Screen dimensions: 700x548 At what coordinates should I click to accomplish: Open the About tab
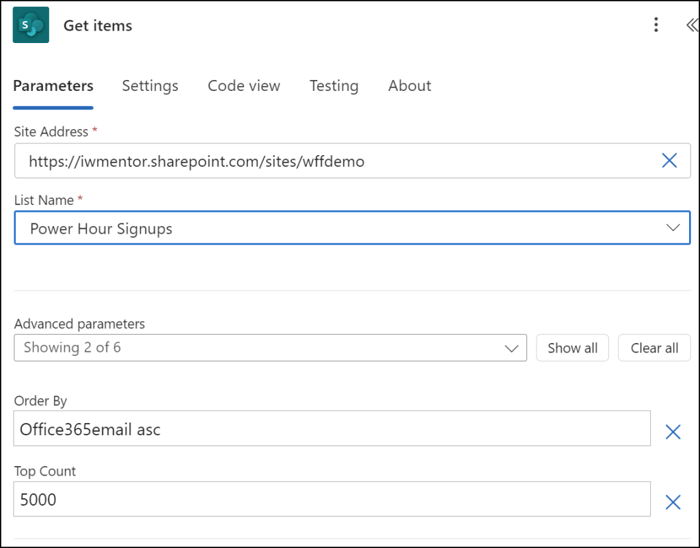pos(410,86)
